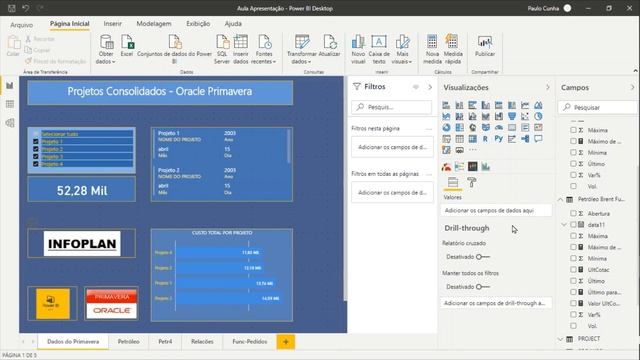The height and width of the screenshot is (360, 640).
Task: Toggle Relatório cruzado switch
Action: point(483,257)
